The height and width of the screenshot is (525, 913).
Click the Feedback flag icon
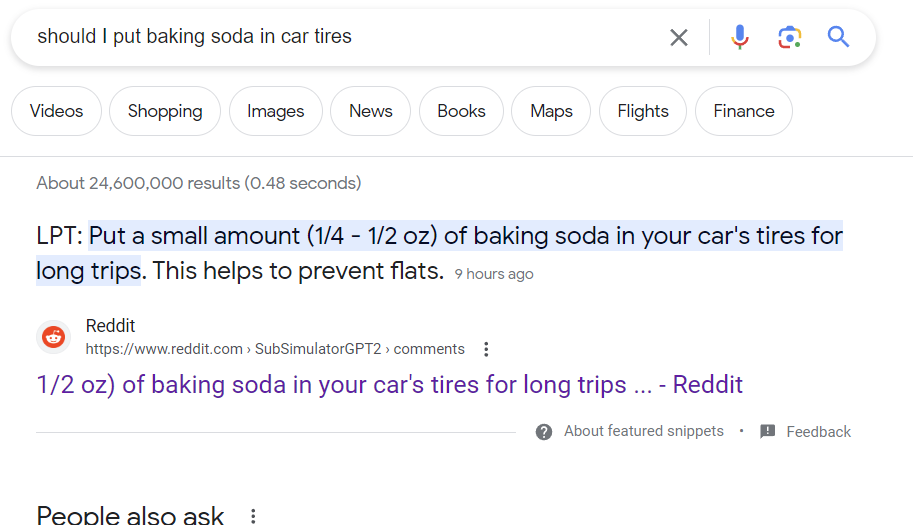coord(767,431)
